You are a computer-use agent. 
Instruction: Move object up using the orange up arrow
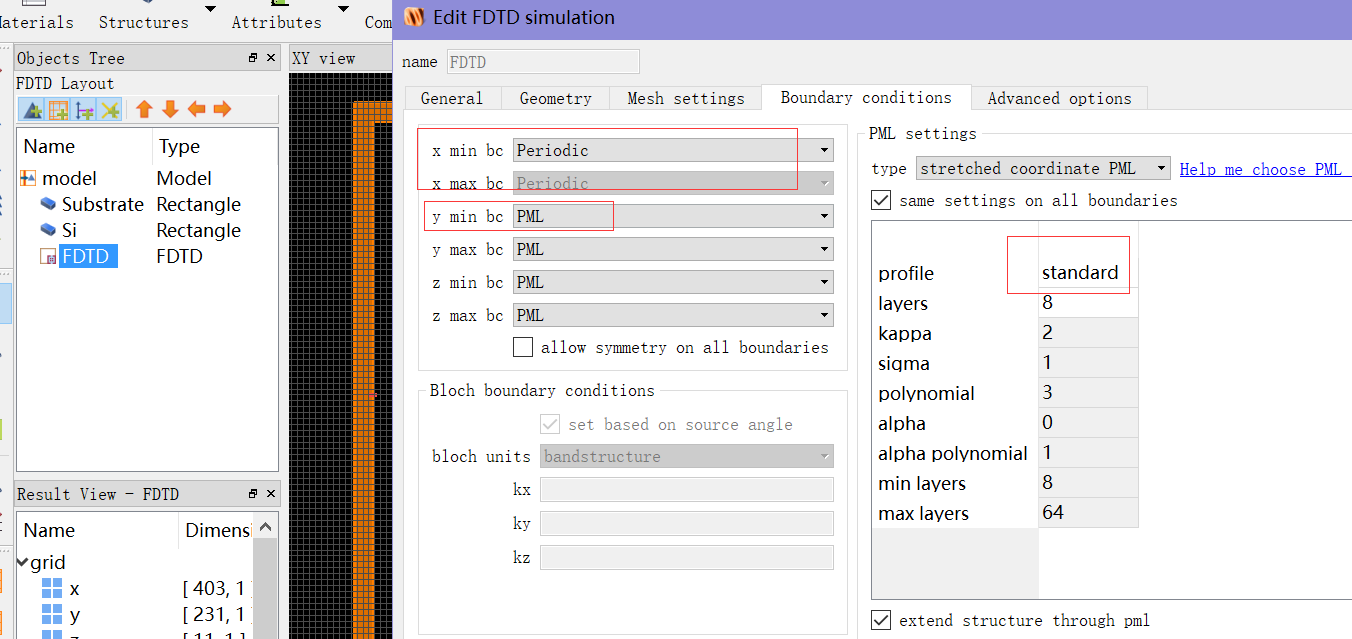[x=145, y=109]
